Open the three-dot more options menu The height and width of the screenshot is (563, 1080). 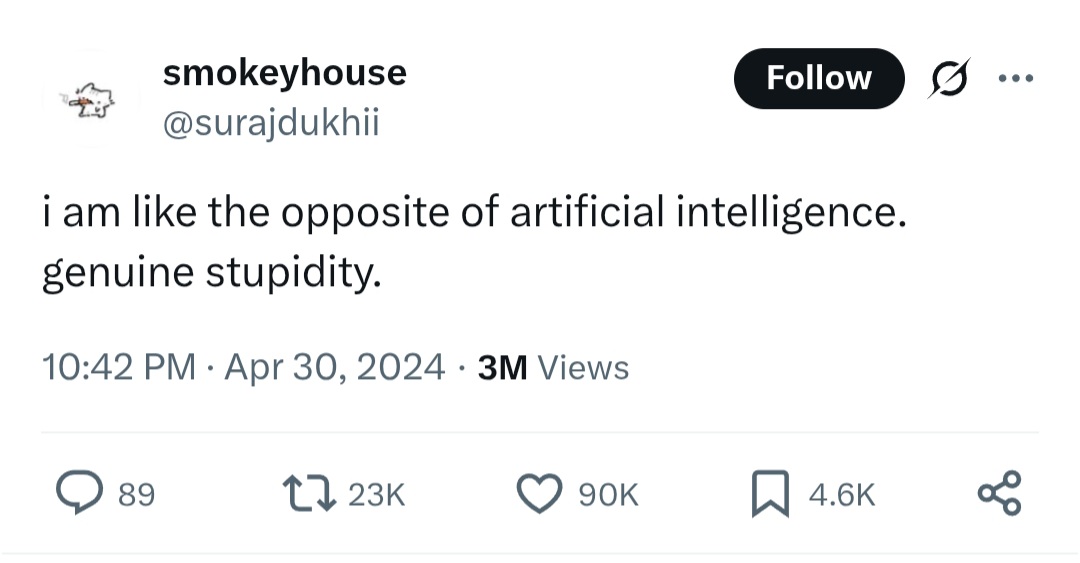(x=1017, y=78)
